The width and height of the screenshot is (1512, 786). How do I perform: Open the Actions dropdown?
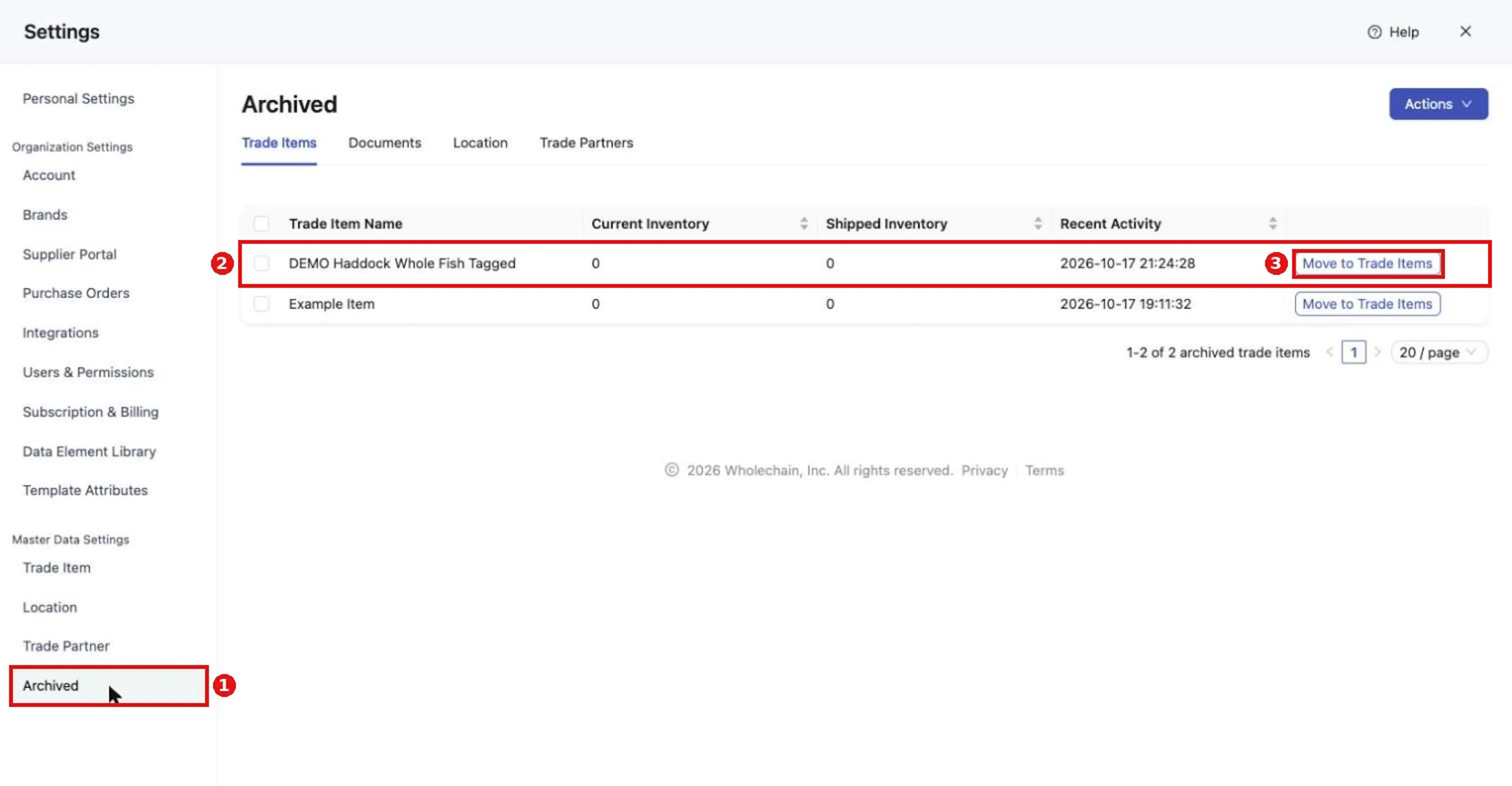coord(1438,104)
